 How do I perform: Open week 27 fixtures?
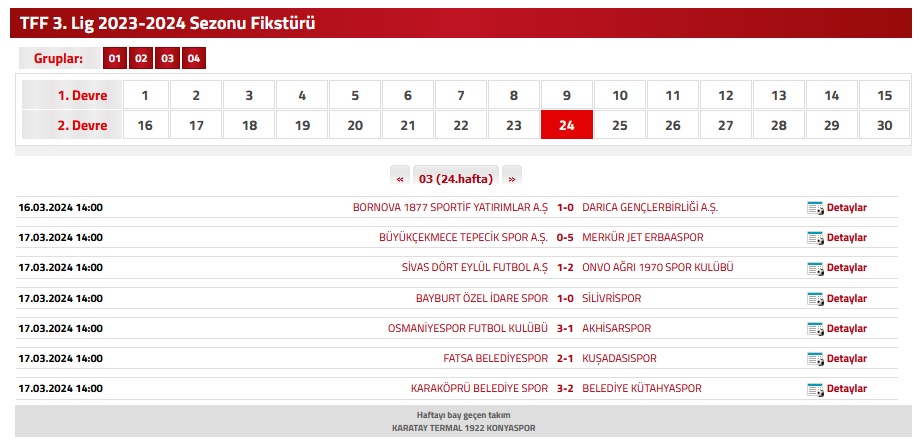(x=726, y=125)
